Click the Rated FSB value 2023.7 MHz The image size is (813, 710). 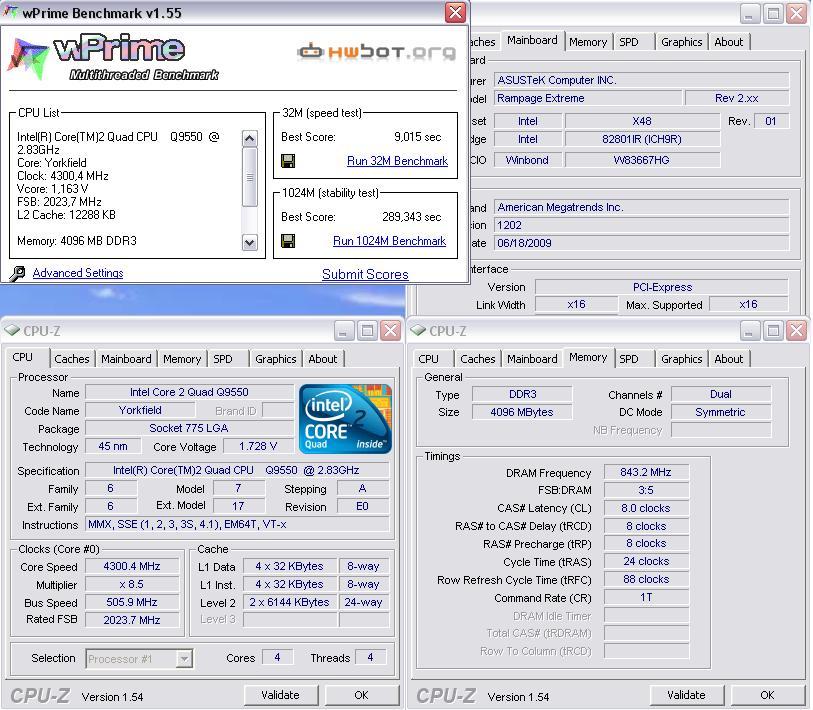click(132, 620)
